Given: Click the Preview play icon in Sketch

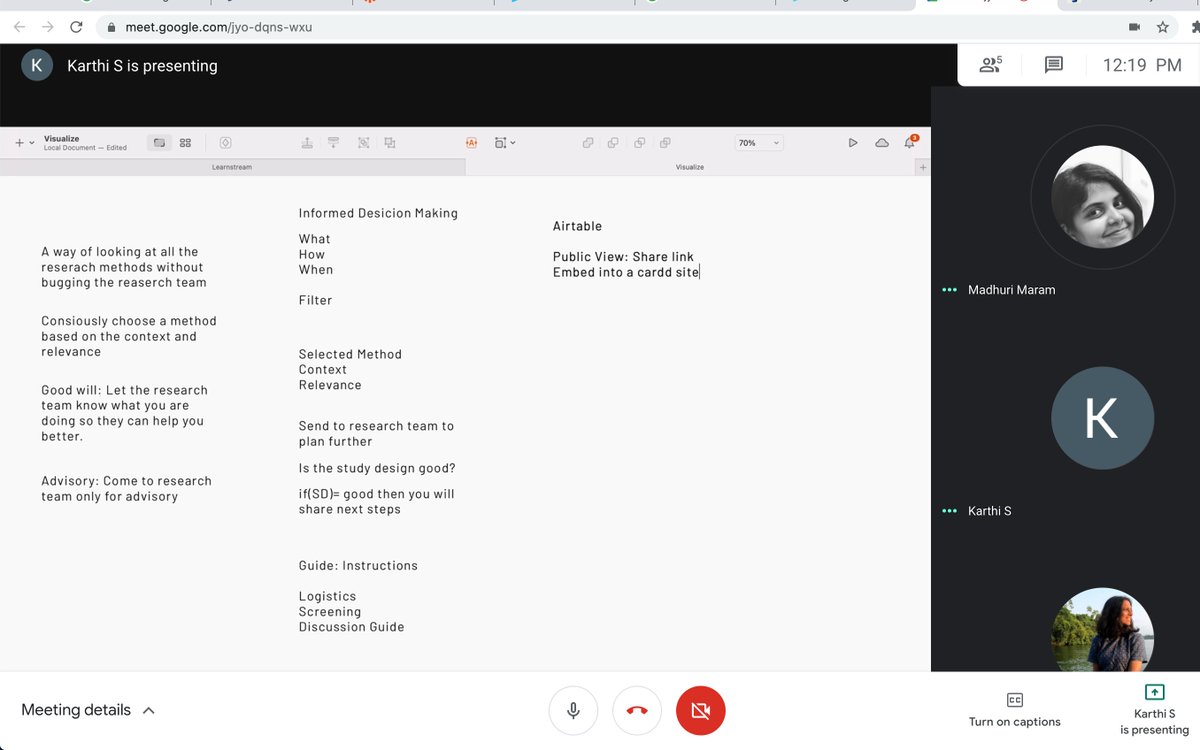Looking at the screenshot, I should (x=853, y=143).
